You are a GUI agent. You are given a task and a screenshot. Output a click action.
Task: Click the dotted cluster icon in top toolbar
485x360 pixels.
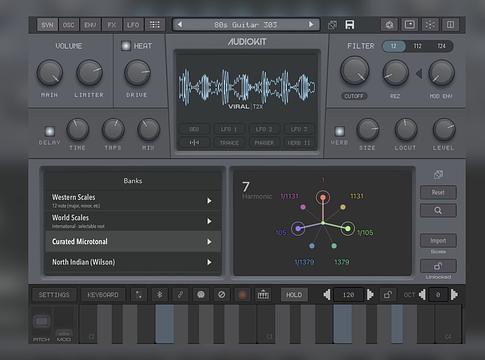[430, 25]
